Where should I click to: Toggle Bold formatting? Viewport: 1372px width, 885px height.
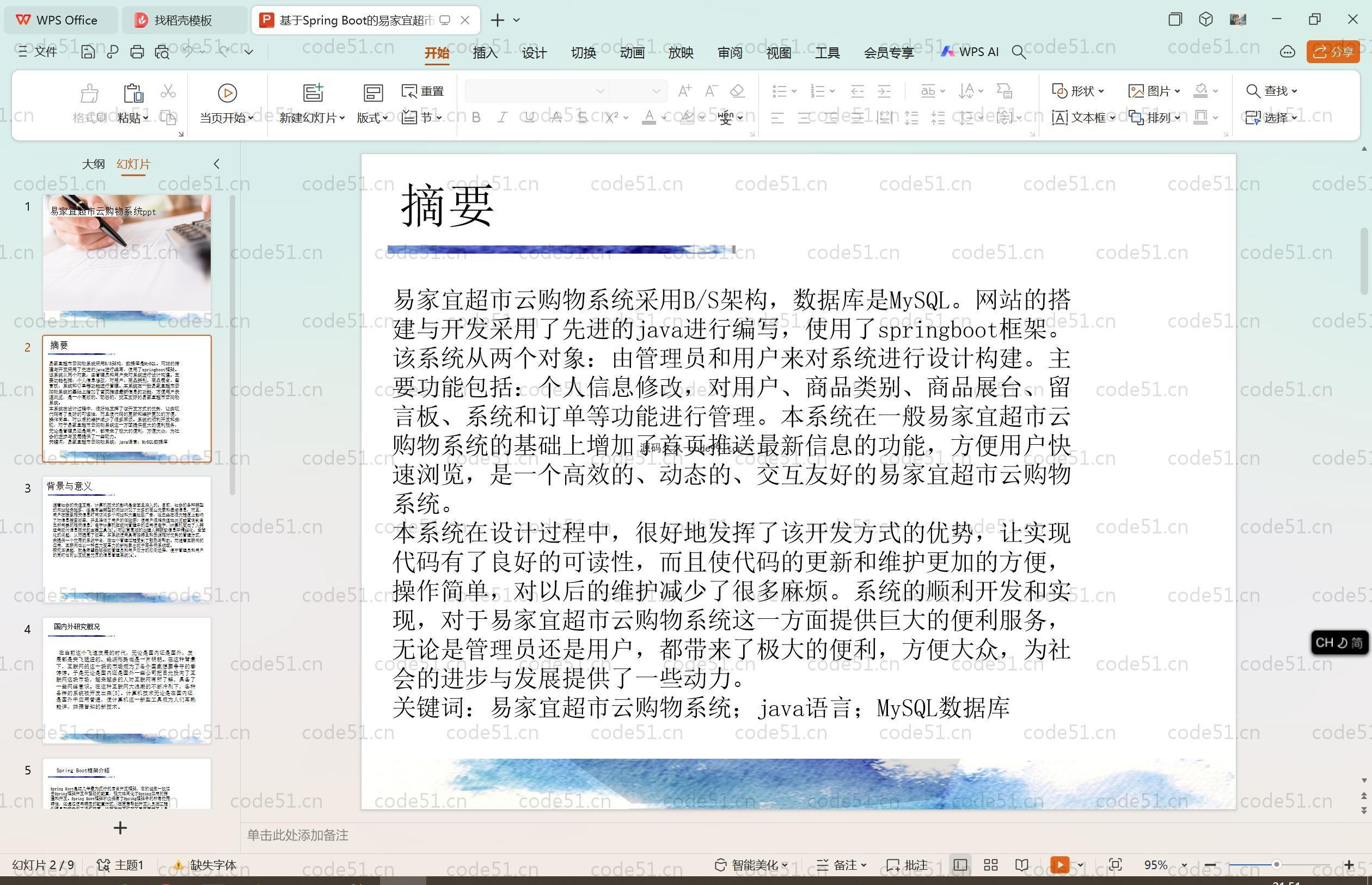pyautogui.click(x=476, y=118)
